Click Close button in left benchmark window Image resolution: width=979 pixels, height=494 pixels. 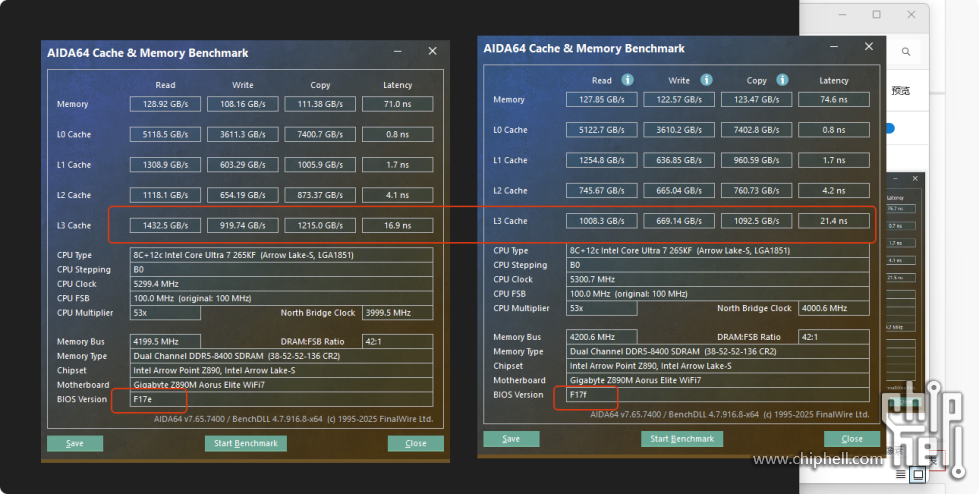pyautogui.click(x=416, y=443)
